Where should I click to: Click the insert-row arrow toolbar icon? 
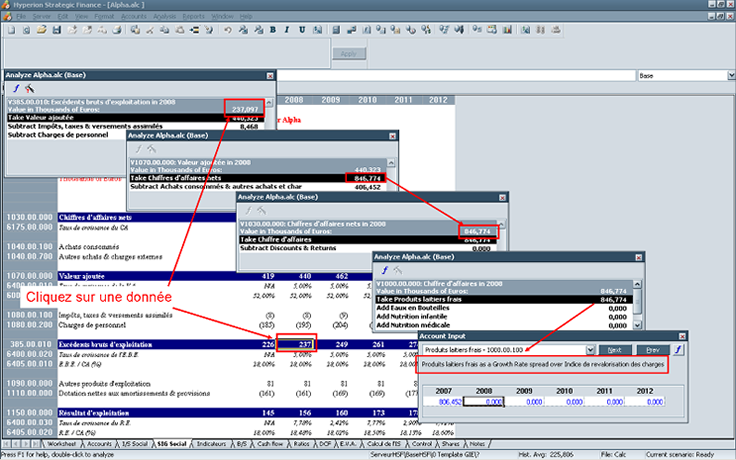194,30
